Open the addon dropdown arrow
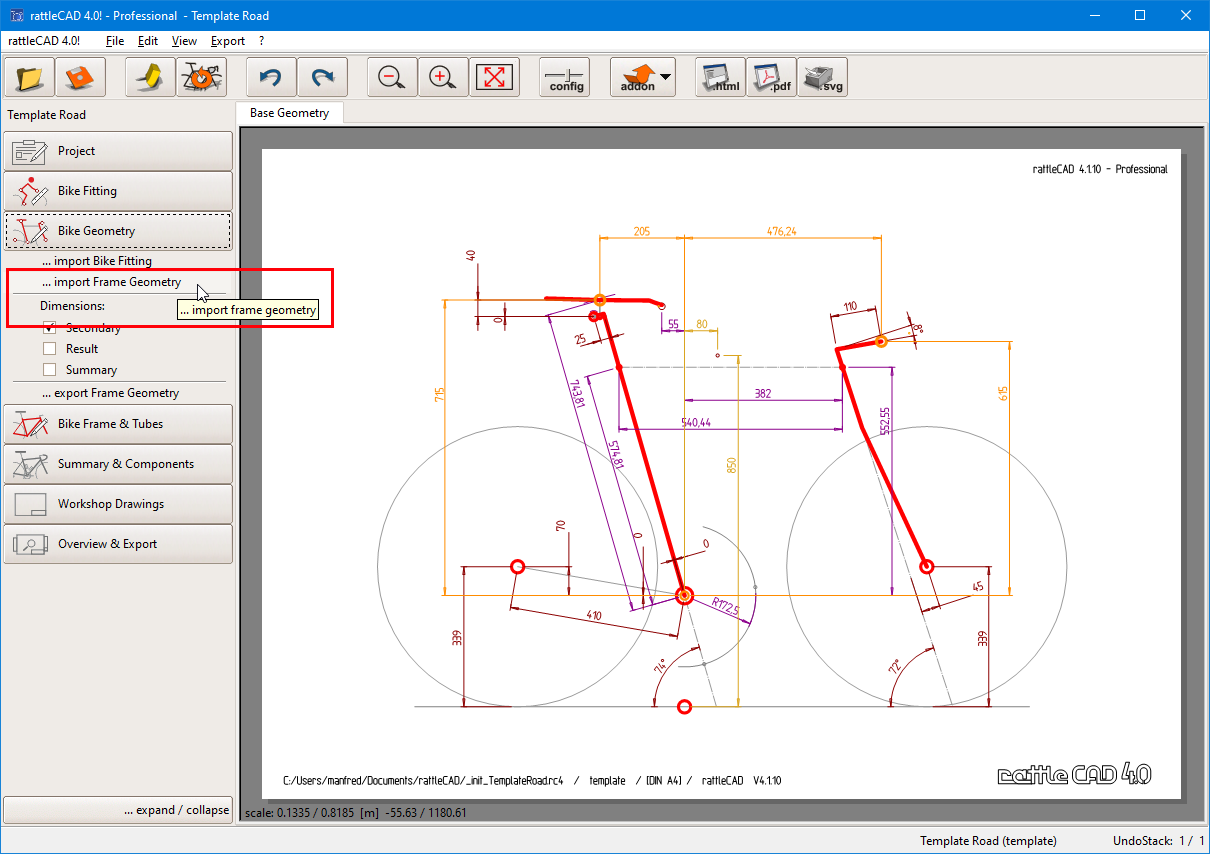1210x854 pixels. (665, 77)
